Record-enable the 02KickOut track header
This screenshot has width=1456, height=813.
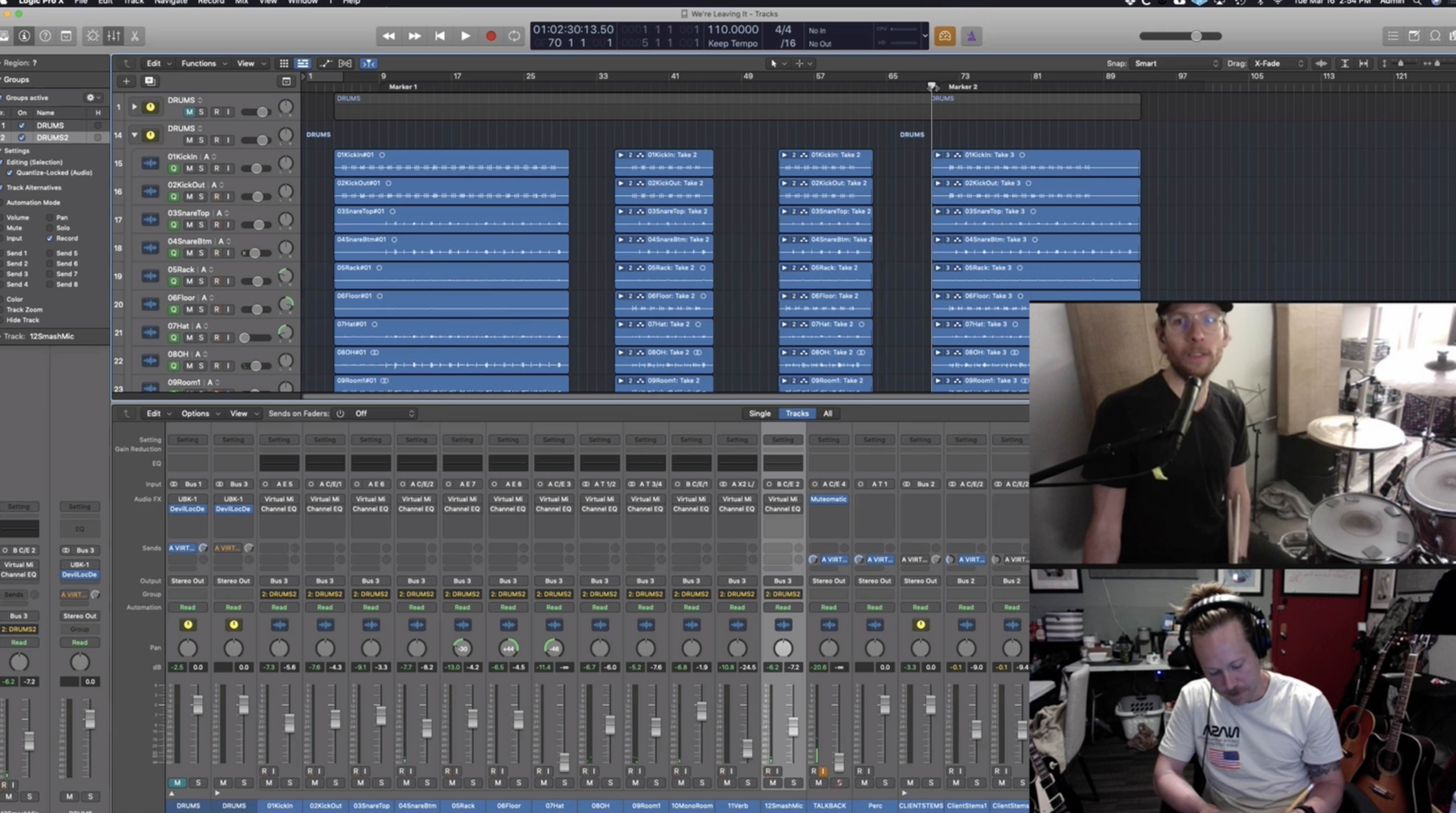click(x=216, y=196)
